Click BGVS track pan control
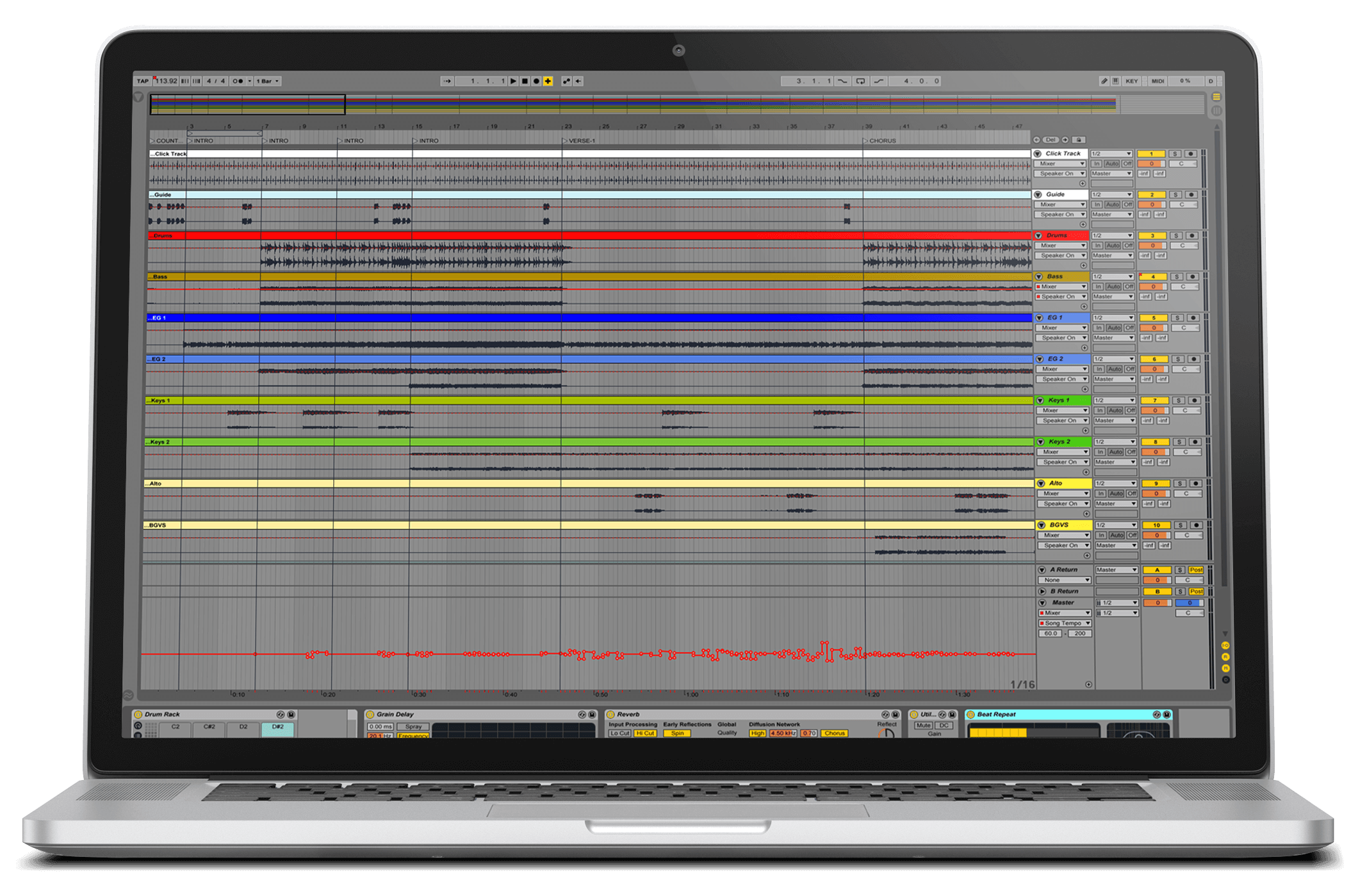Screen dimensions: 1358x896 [1188, 535]
